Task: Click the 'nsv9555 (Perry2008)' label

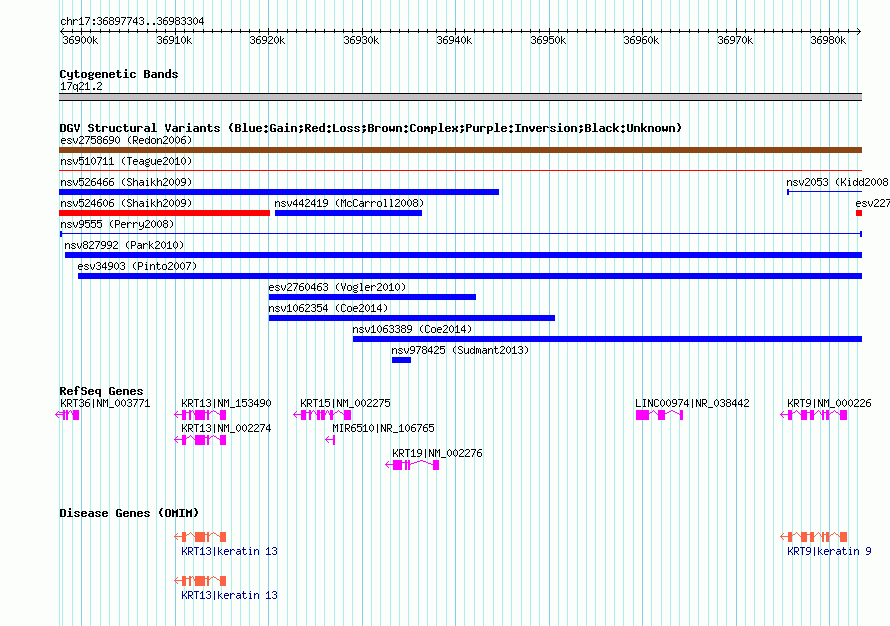Action: 117,224
